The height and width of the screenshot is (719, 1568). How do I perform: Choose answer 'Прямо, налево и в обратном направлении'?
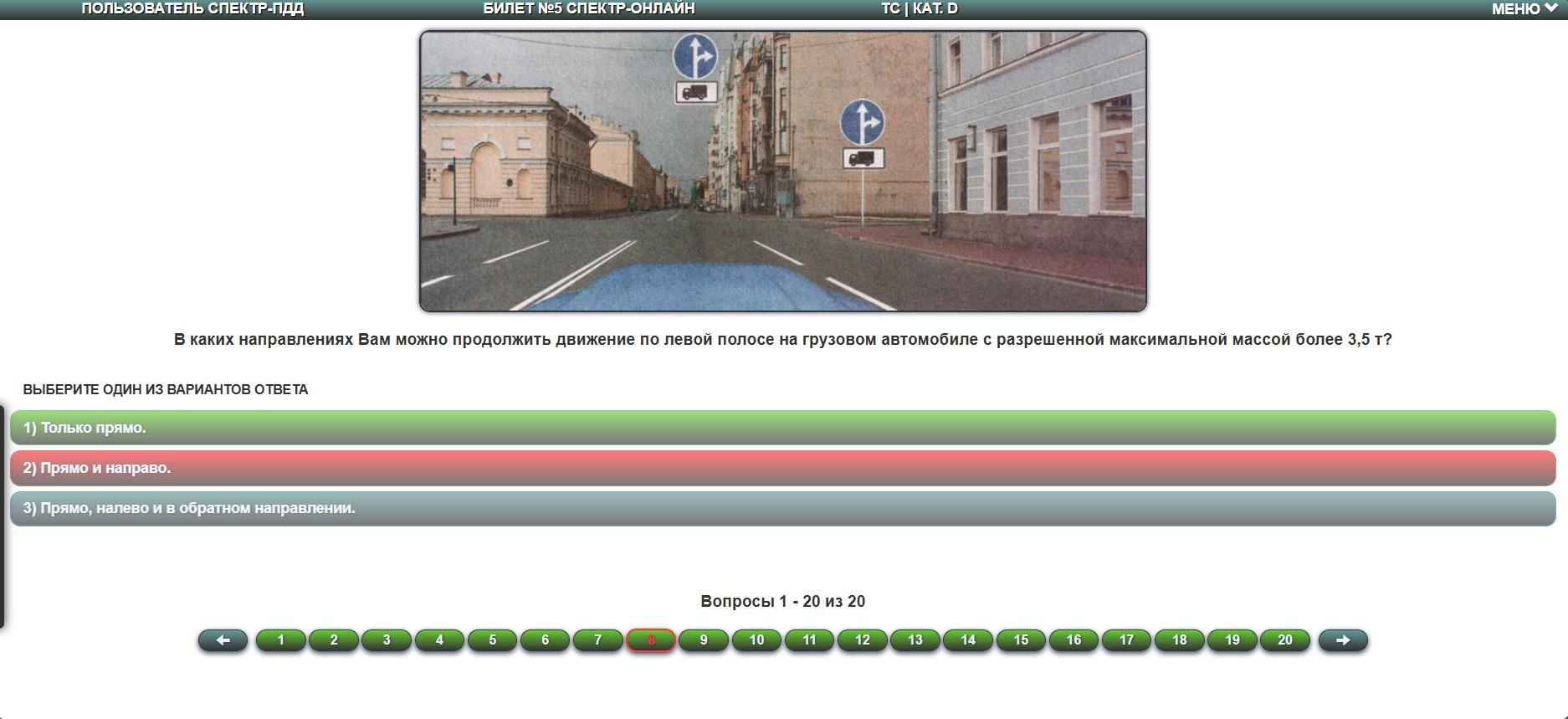tap(782, 508)
